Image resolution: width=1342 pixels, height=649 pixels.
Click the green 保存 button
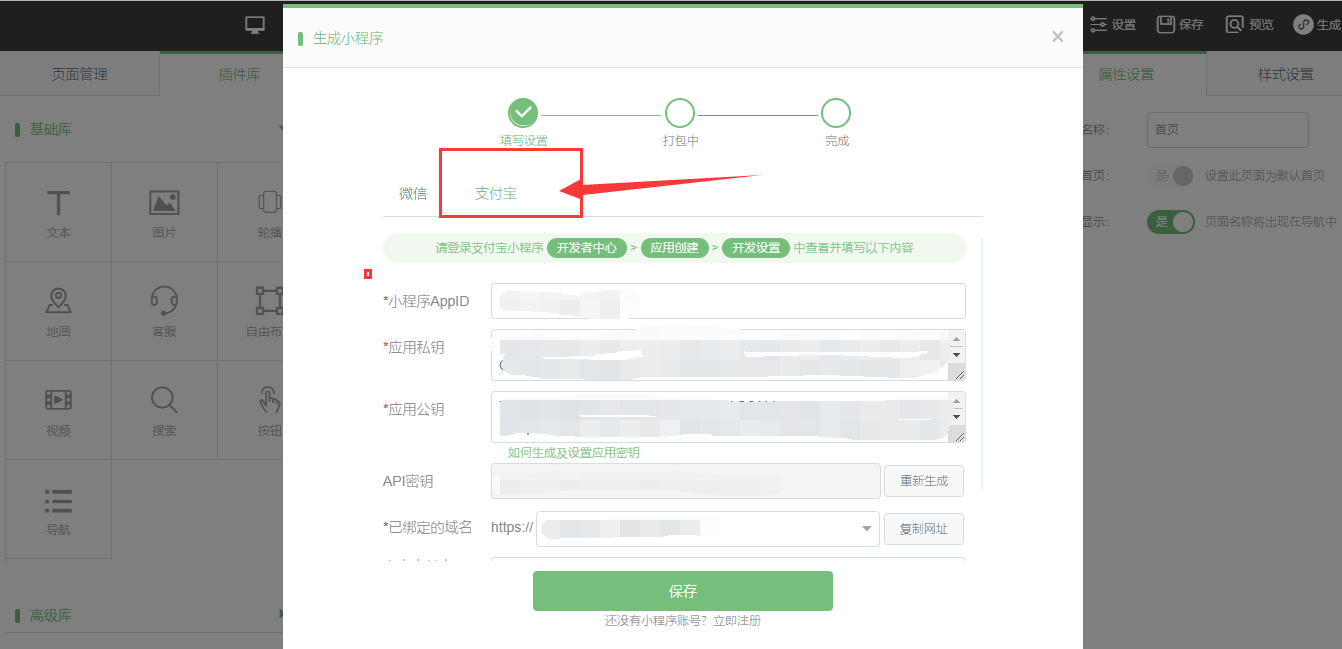tap(682, 591)
